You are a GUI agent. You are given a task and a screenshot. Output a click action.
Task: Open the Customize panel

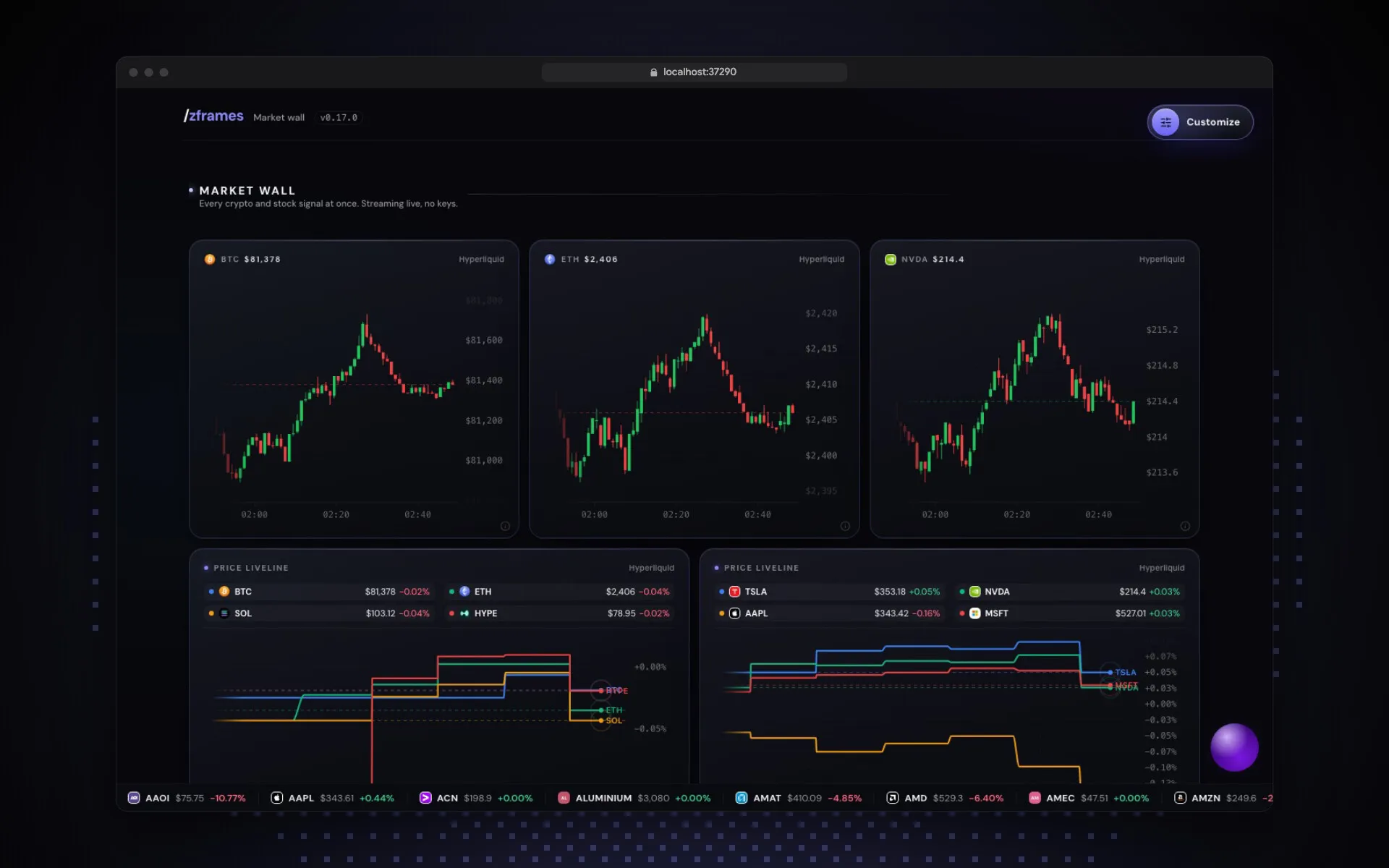(1200, 122)
